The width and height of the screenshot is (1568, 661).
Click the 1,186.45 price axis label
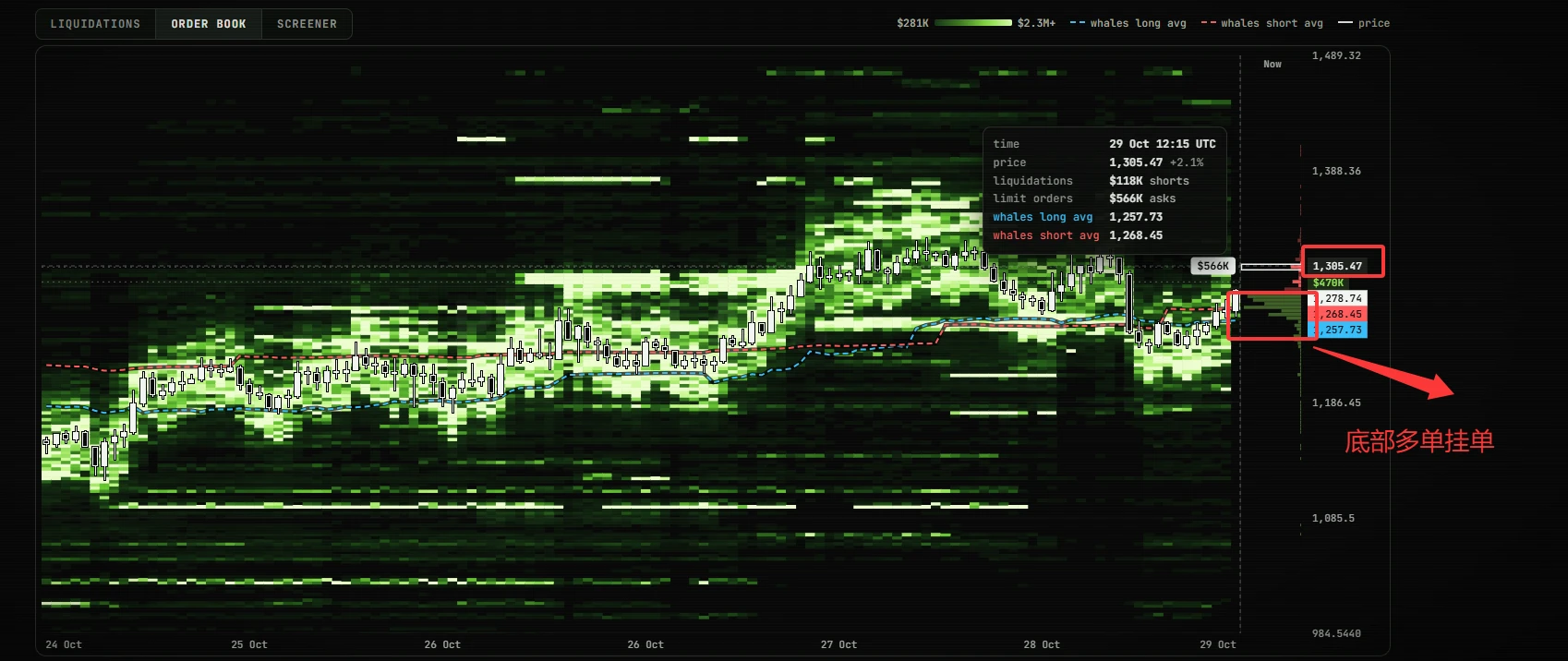tap(1336, 403)
